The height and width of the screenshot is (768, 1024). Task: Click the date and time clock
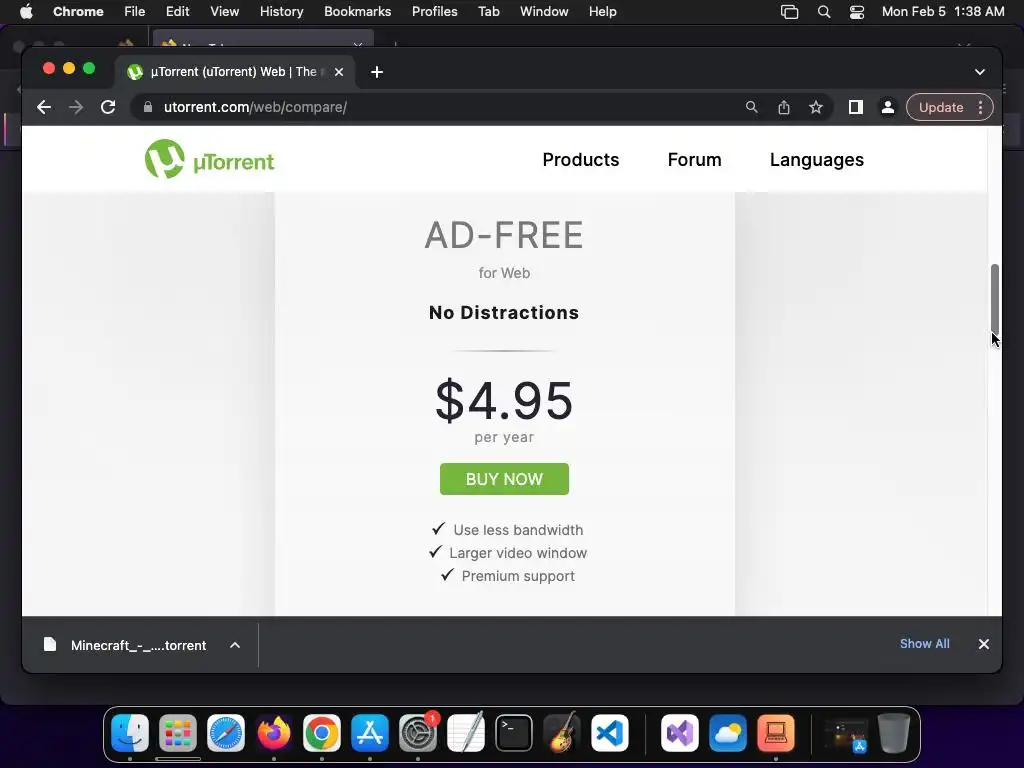943,12
